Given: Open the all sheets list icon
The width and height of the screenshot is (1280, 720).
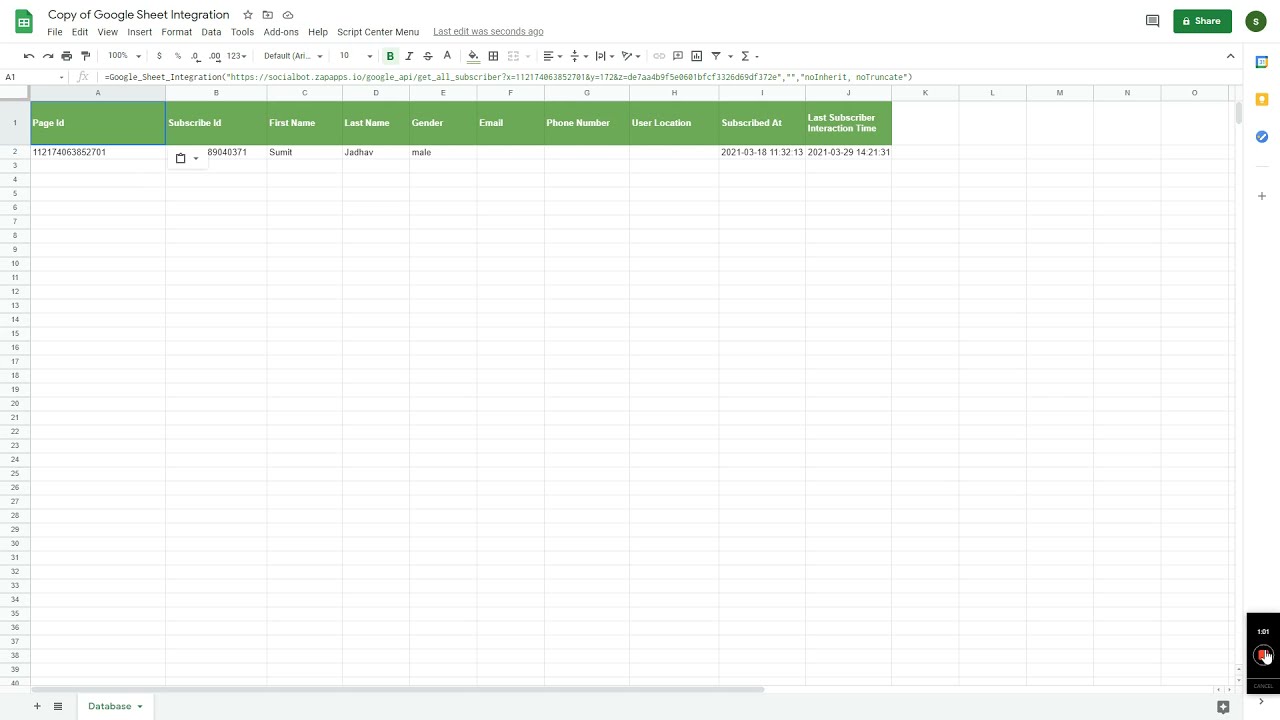Looking at the screenshot, I should pos(58,706).
